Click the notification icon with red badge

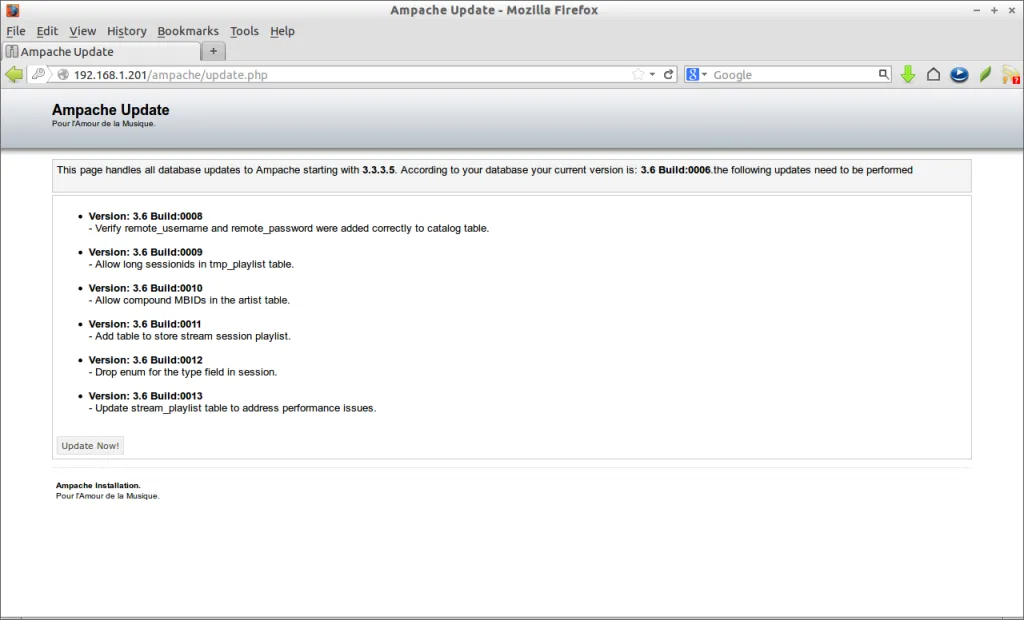[x=1012, y=74]
